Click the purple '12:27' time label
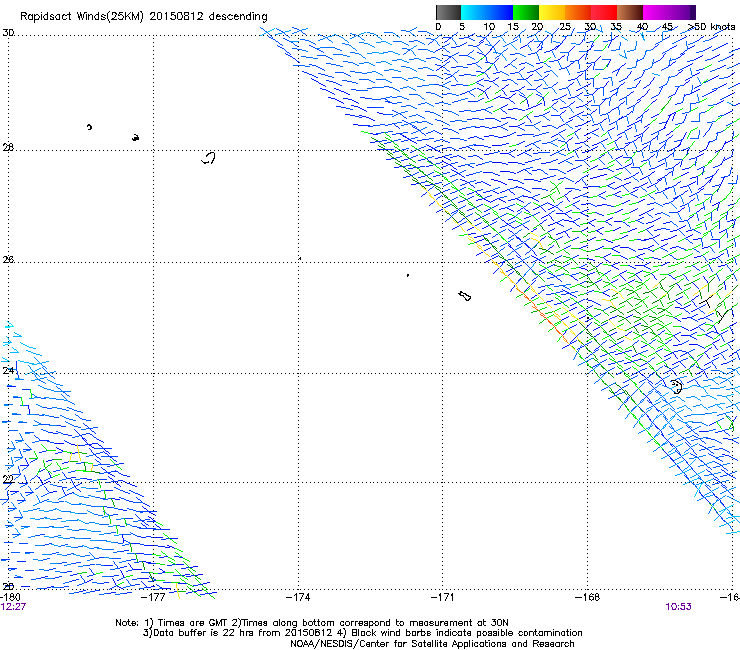The width and height of the screenshot is (740, 650). coord(13,607)
